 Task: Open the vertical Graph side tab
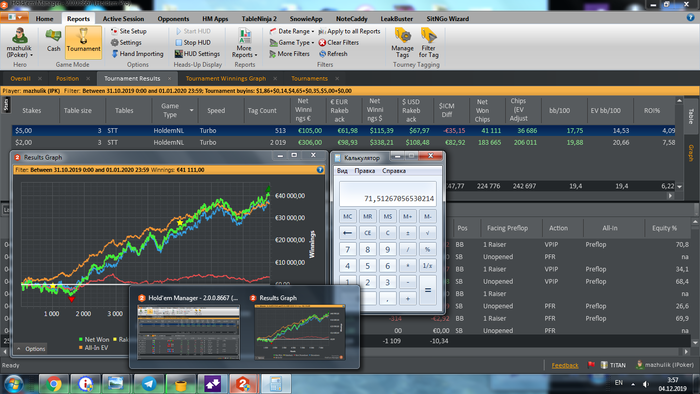click(x=691, y=153)
